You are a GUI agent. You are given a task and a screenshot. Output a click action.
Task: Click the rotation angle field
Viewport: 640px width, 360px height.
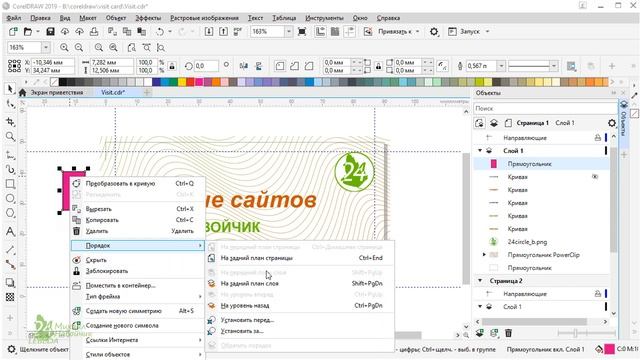[206, 66]
